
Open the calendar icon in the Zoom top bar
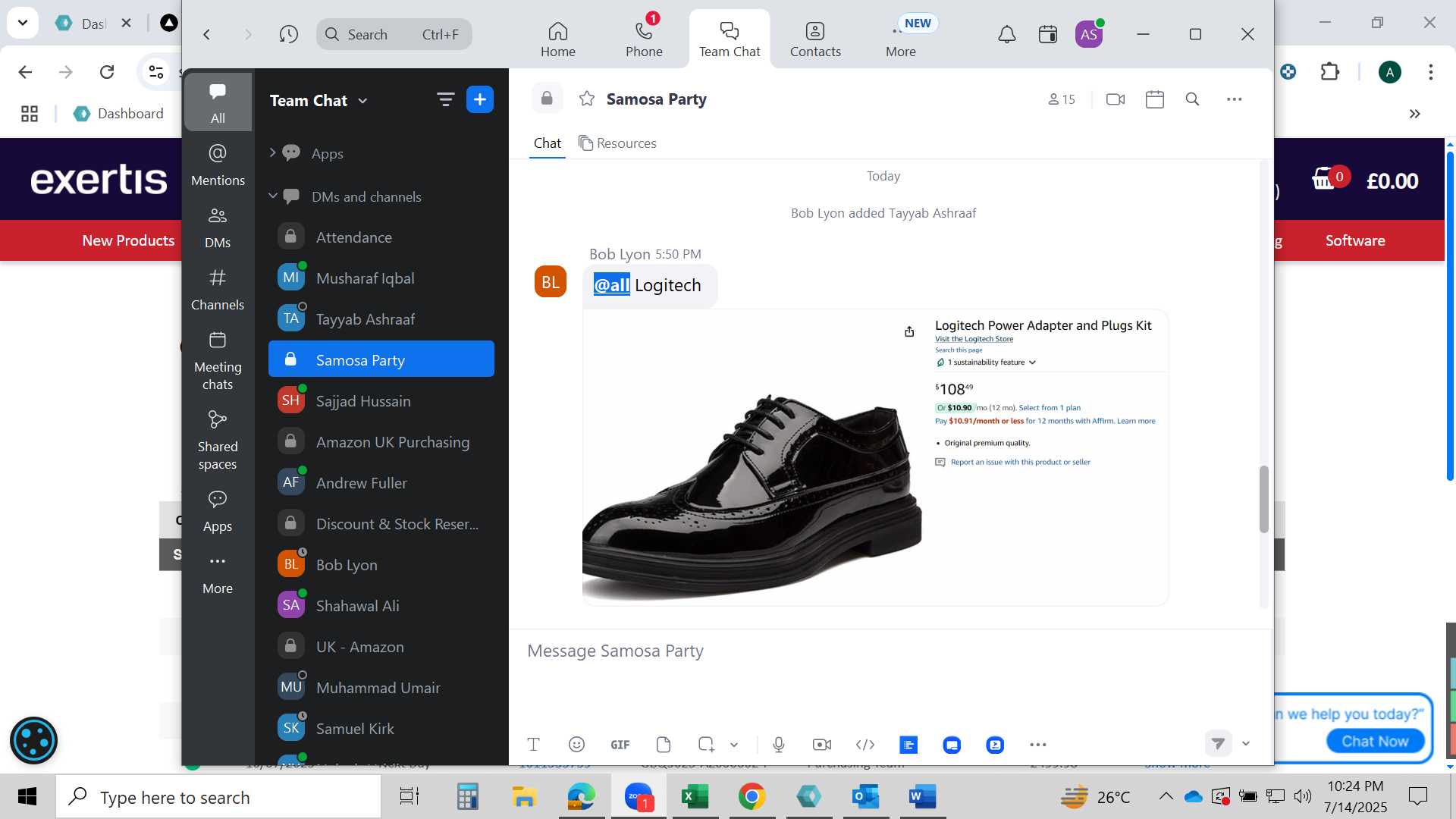(1047, 34)
